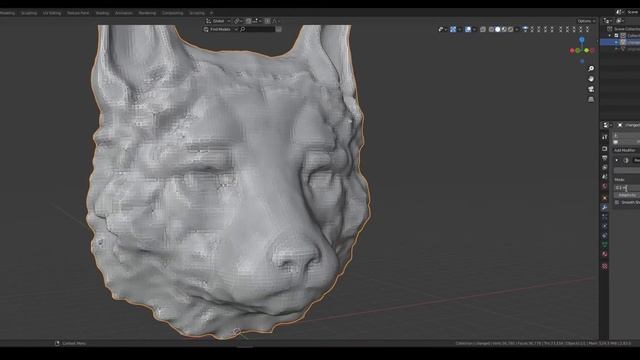Screen dimensions: 640x360
Task: Click the green Y axis on navigation gizmo
Action: point(587,50)
